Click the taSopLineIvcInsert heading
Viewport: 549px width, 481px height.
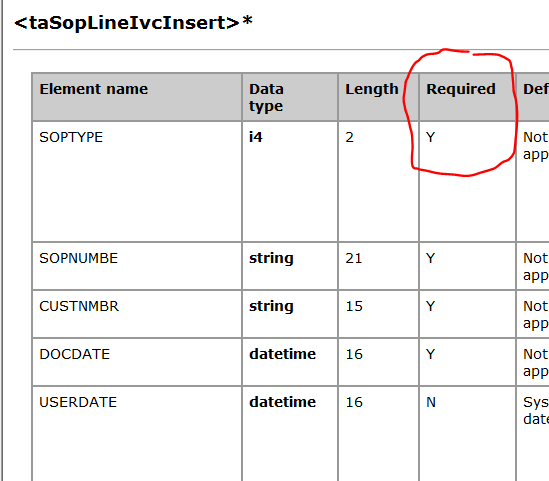(x=133, y=23)
